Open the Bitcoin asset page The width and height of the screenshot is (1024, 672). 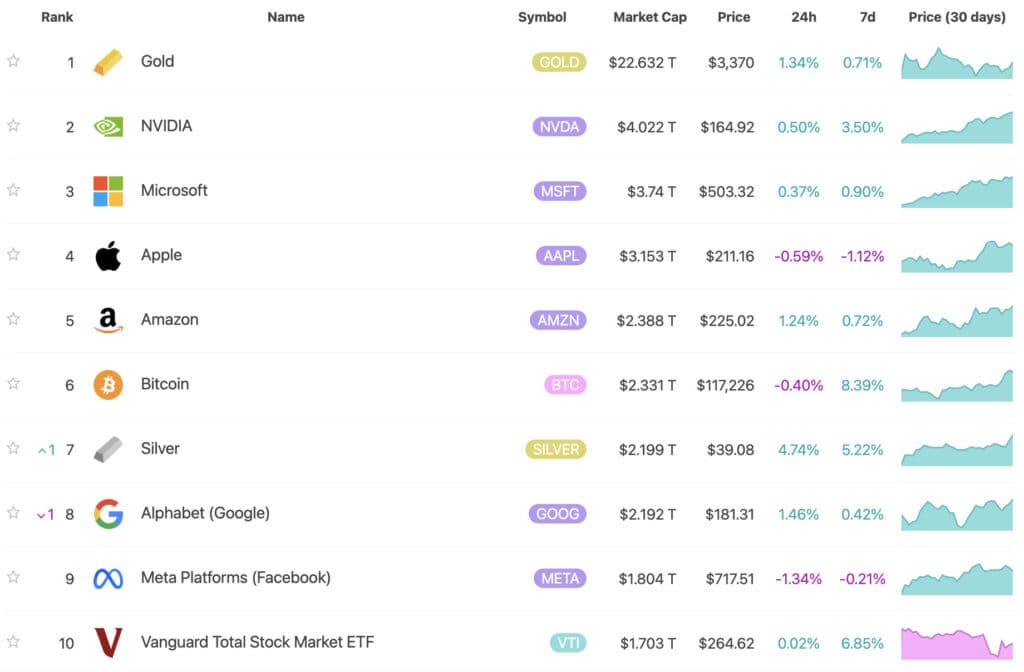click(165, 384)
